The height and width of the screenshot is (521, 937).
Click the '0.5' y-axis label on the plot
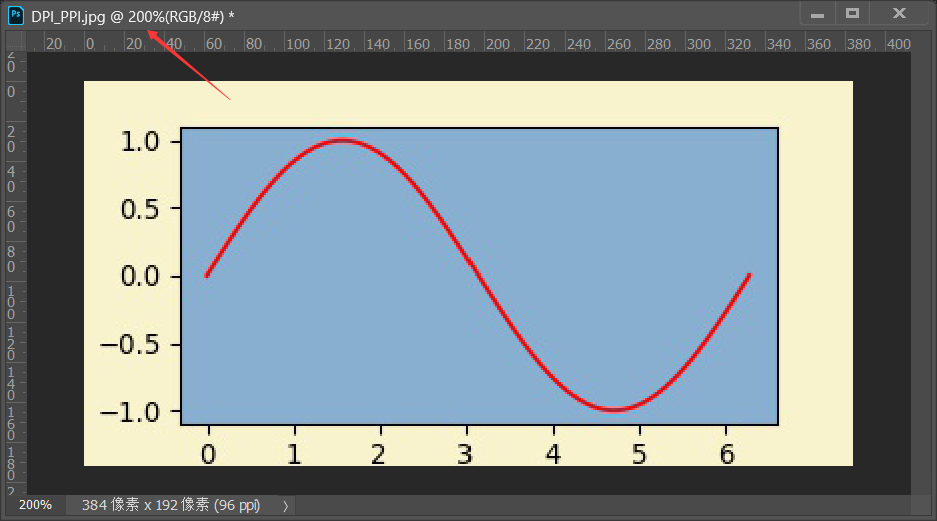pos(140,209)
